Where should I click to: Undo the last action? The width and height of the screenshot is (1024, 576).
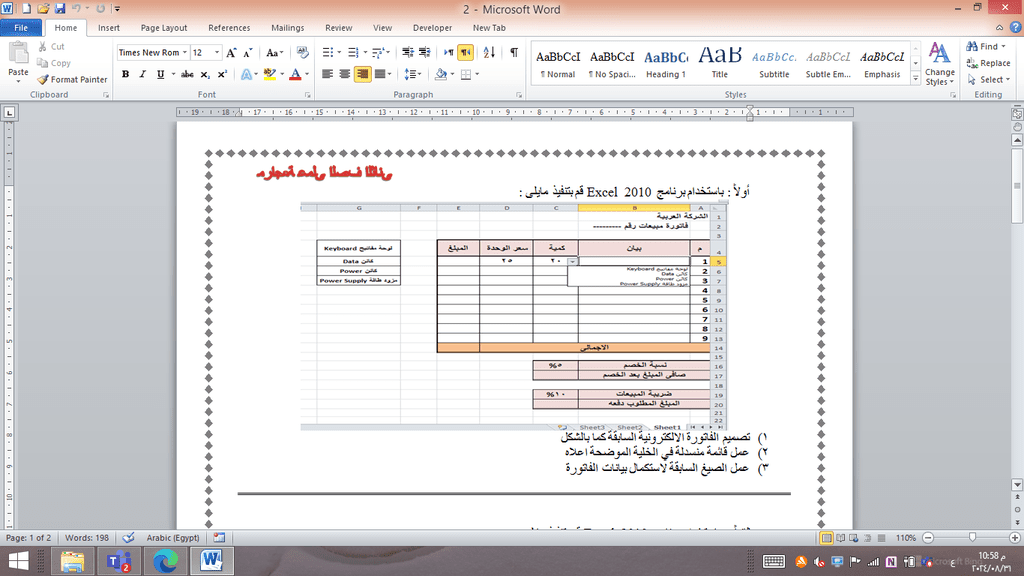click(76, 8)
